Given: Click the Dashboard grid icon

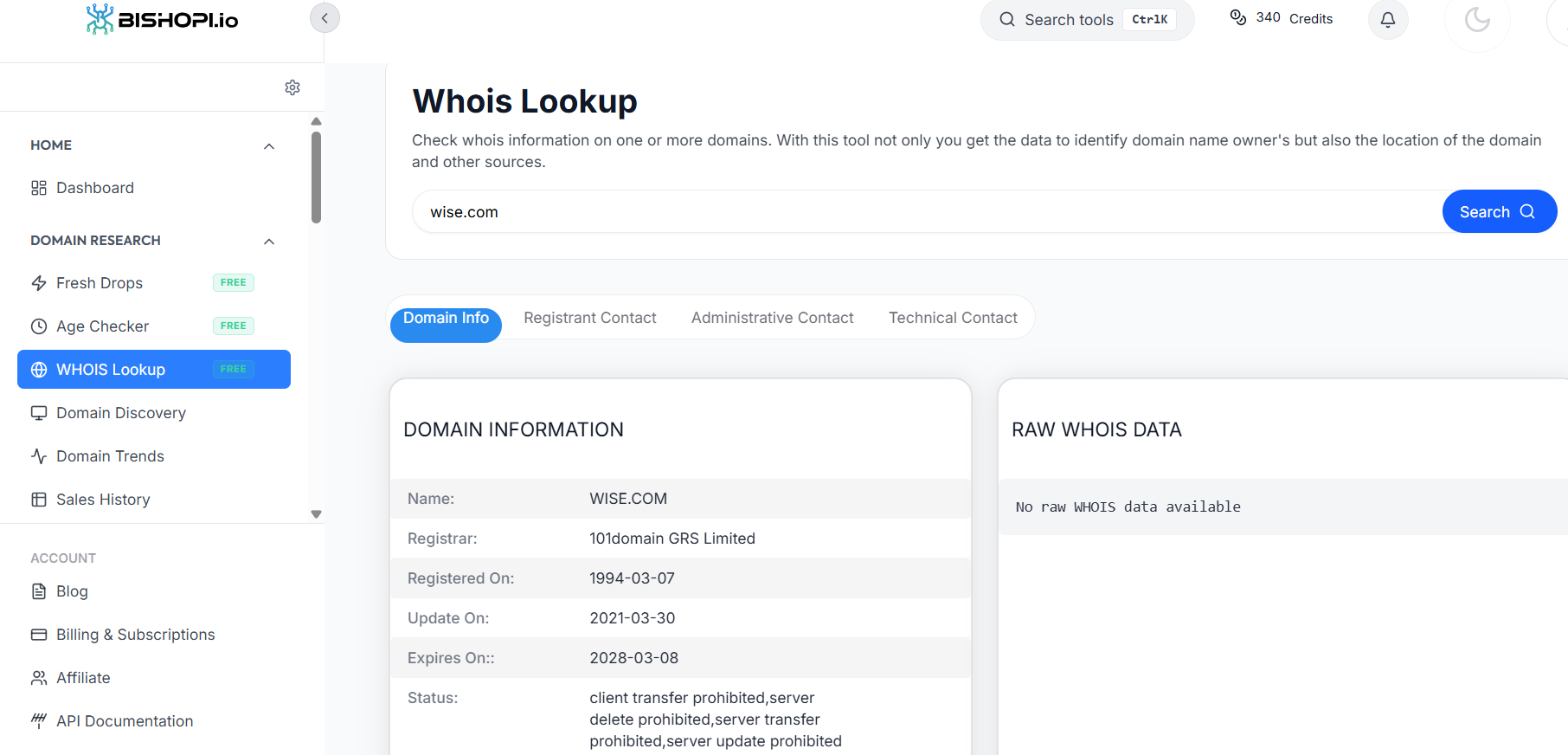Looking at the screenshot, I should pos(39,188).
